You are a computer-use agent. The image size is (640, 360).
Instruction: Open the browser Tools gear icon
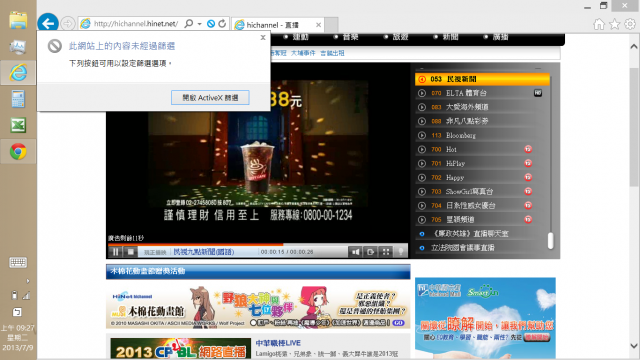(x=630, y=24)
